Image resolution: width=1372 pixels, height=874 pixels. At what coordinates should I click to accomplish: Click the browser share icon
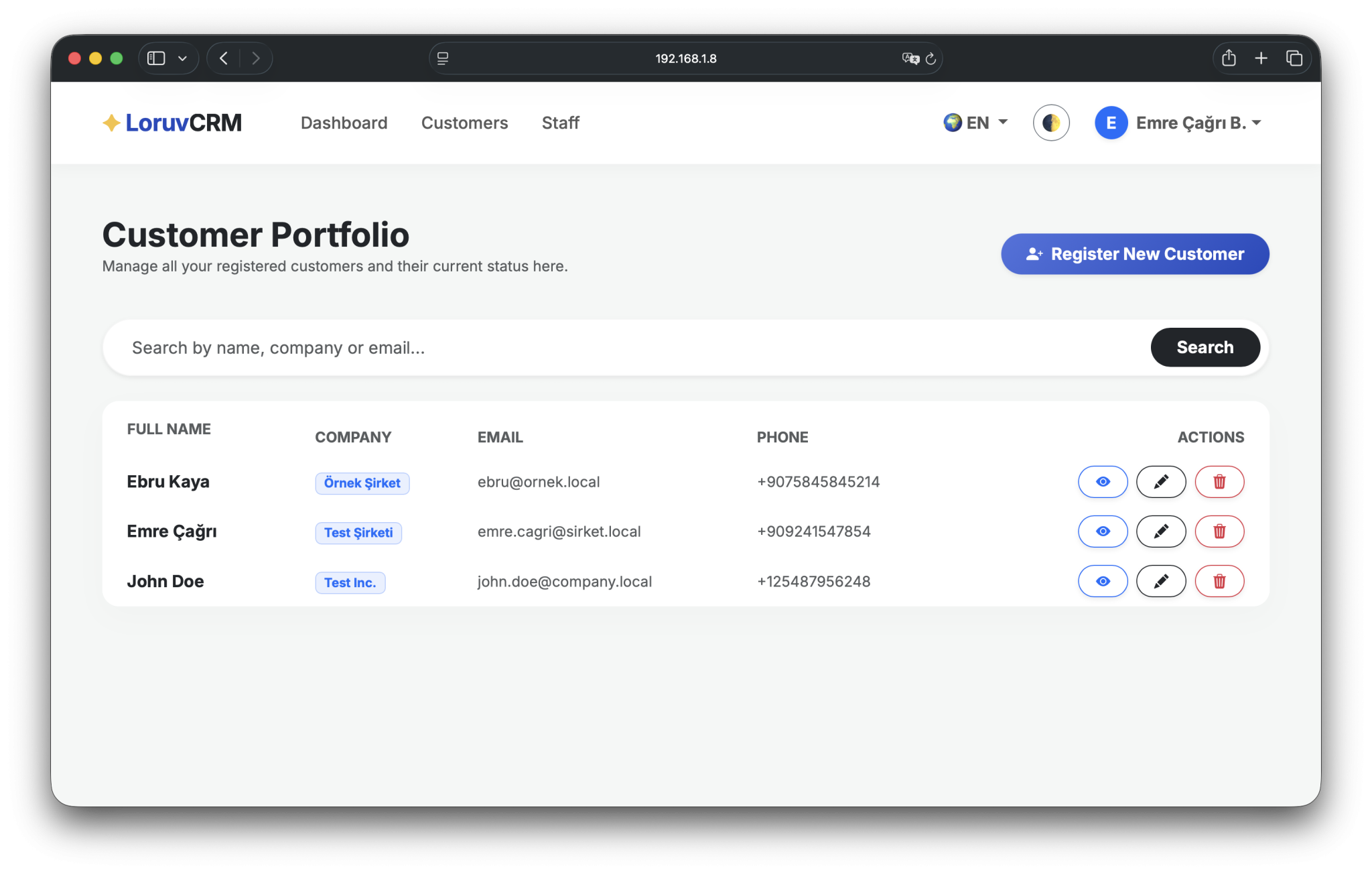coord(1229,58)
